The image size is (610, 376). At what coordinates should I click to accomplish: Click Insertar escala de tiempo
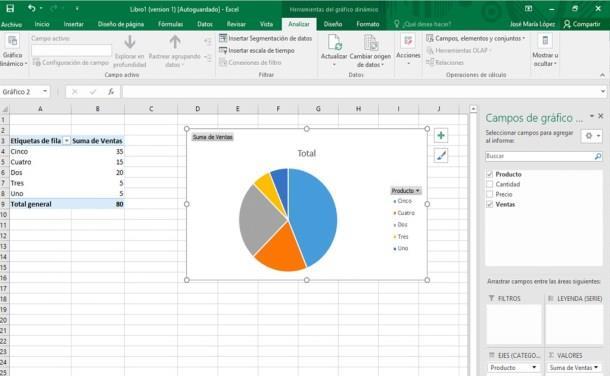[x=257, y=50]
